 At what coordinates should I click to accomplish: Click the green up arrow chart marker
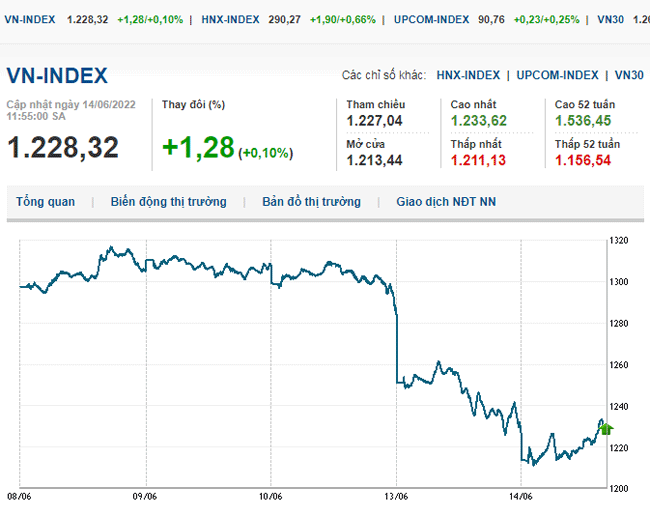click(605, 428)
